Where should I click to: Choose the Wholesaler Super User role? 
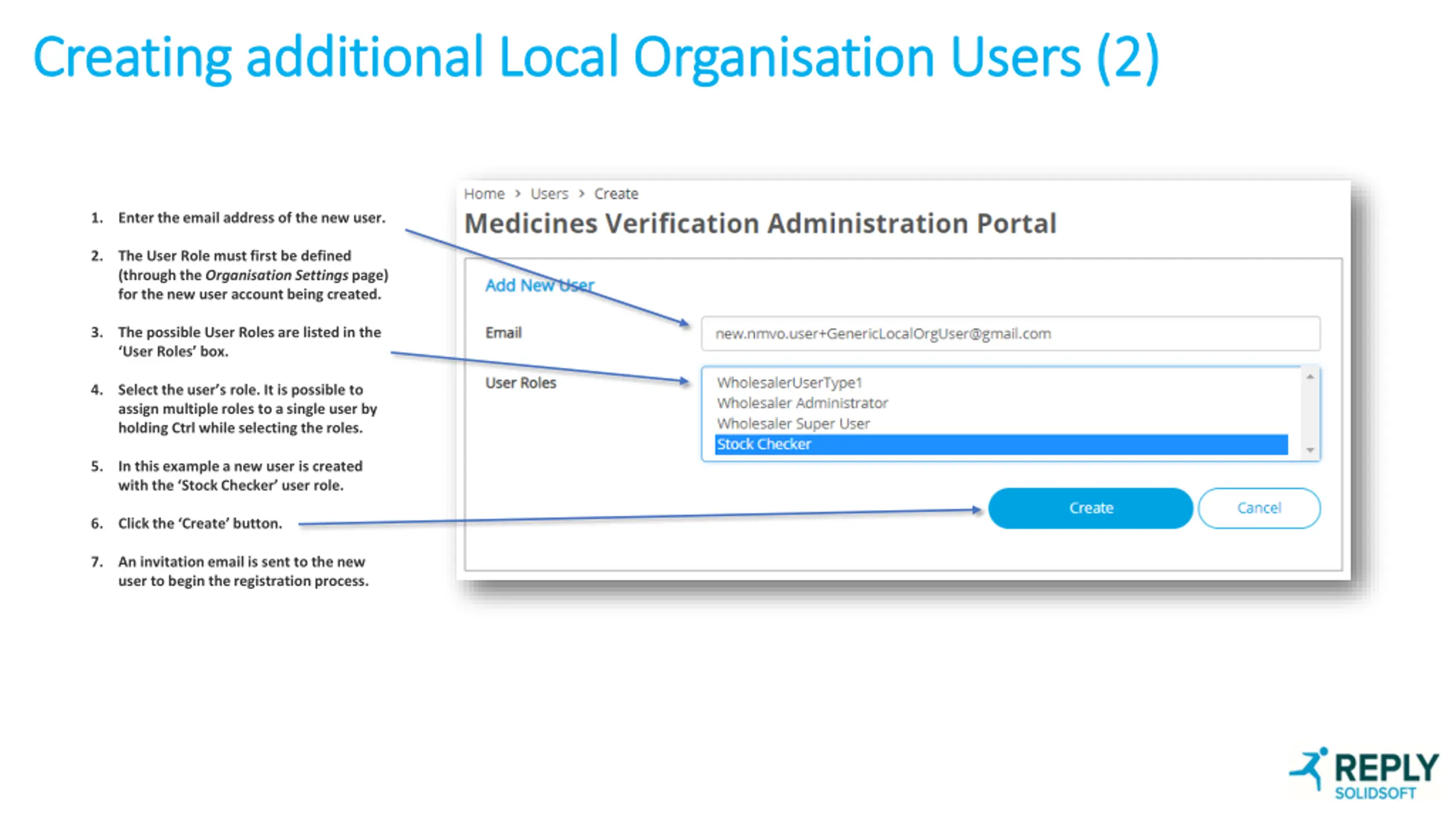click(793, 424)
